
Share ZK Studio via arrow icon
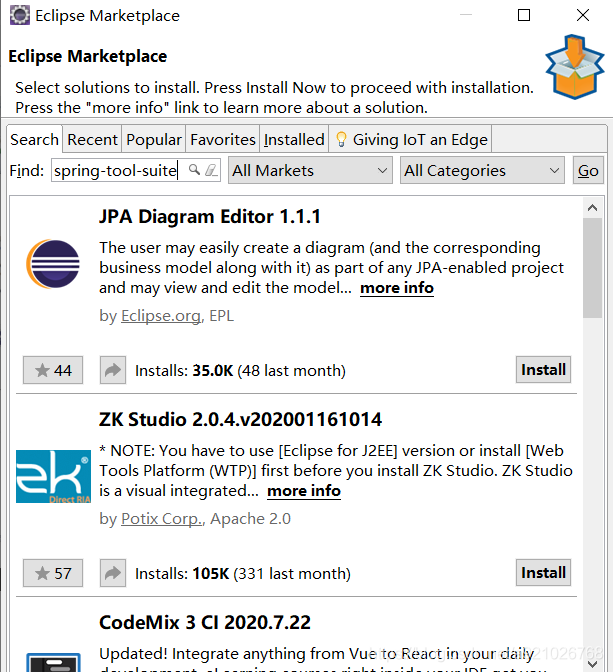coord(113,573)
